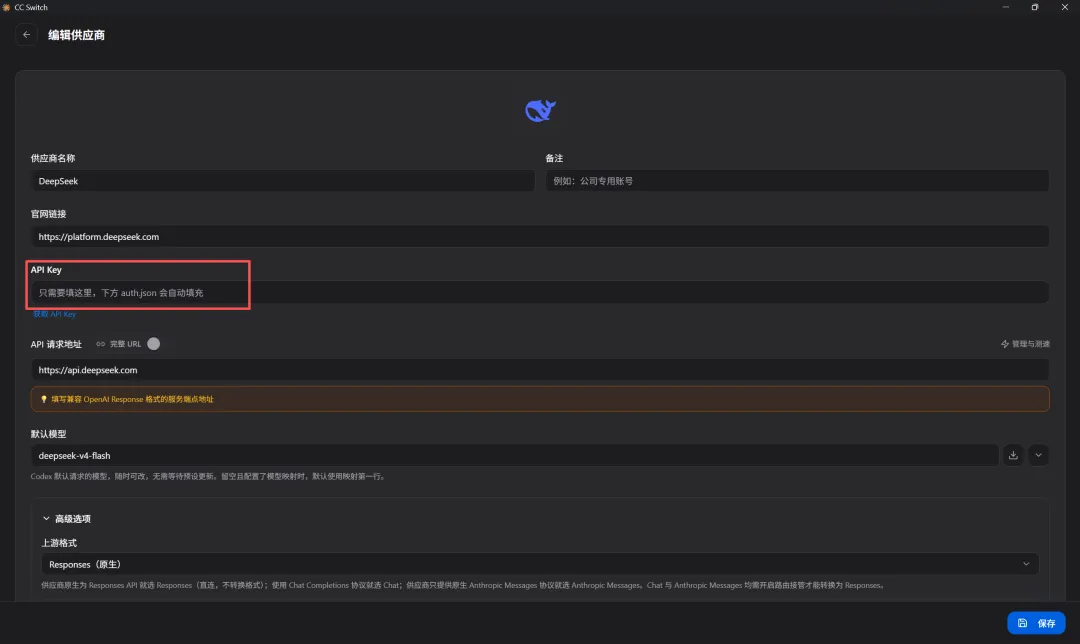Screen dimensions: 1080x644
Task: Click the API 请求地址 field with api.deepseek.com
Action: [540, 370]
